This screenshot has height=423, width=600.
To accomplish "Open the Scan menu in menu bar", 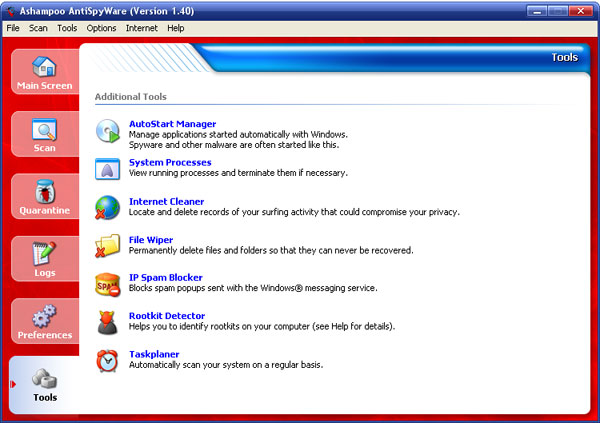I will click(38, 28).
